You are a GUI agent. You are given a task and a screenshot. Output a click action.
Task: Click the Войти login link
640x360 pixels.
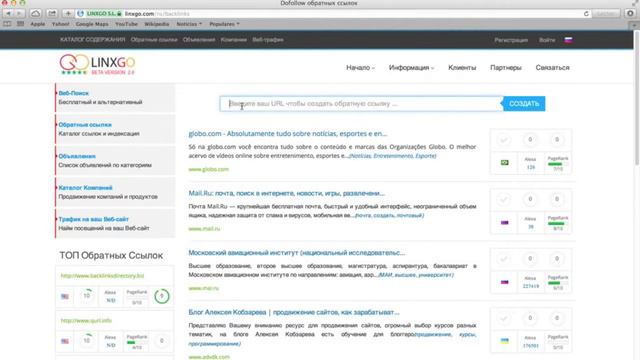coord(547,40)
